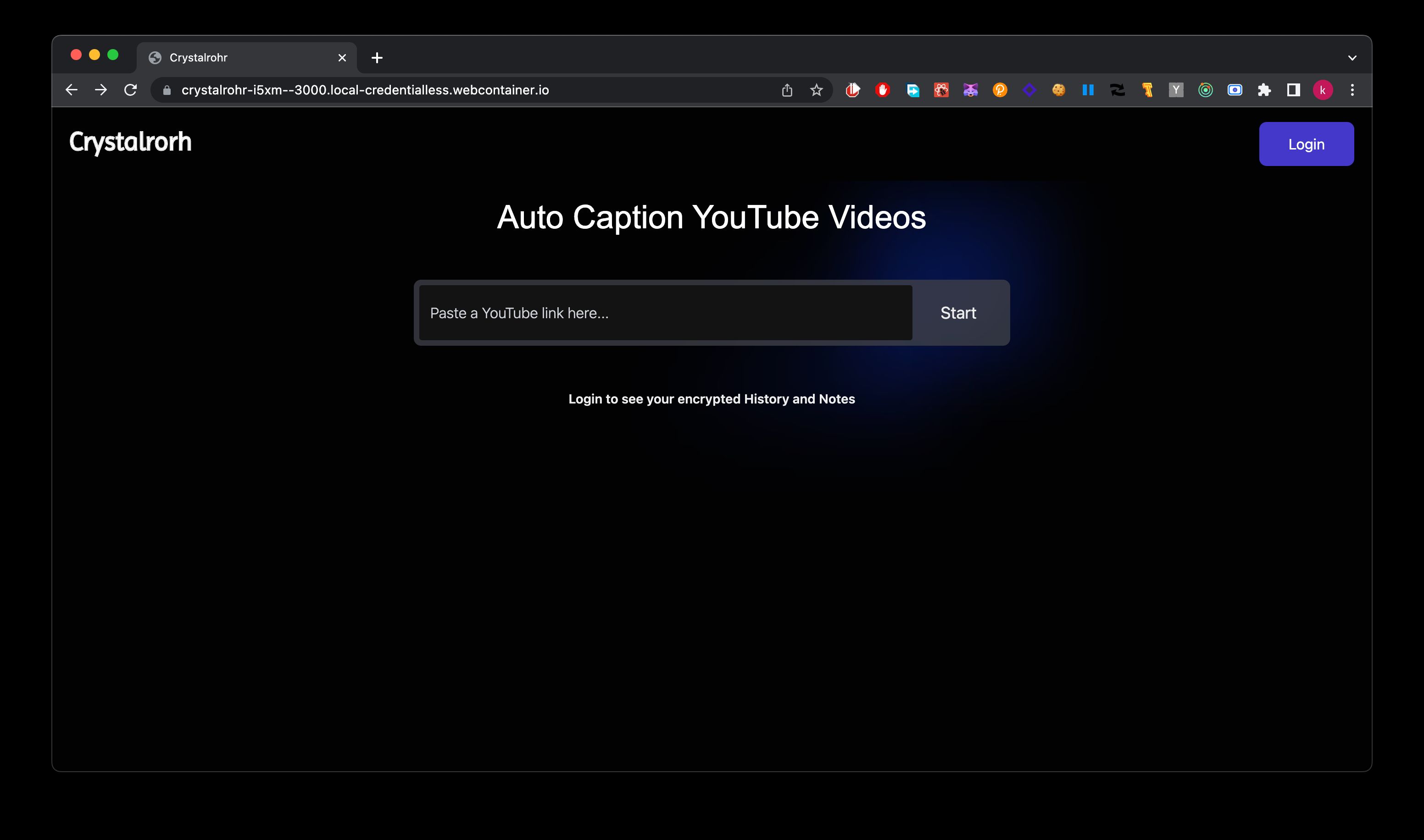Viewport: 1424px width, 840px height.
Task: Open the Extensions puzzle piece menu
Action: coord(1264,90)
